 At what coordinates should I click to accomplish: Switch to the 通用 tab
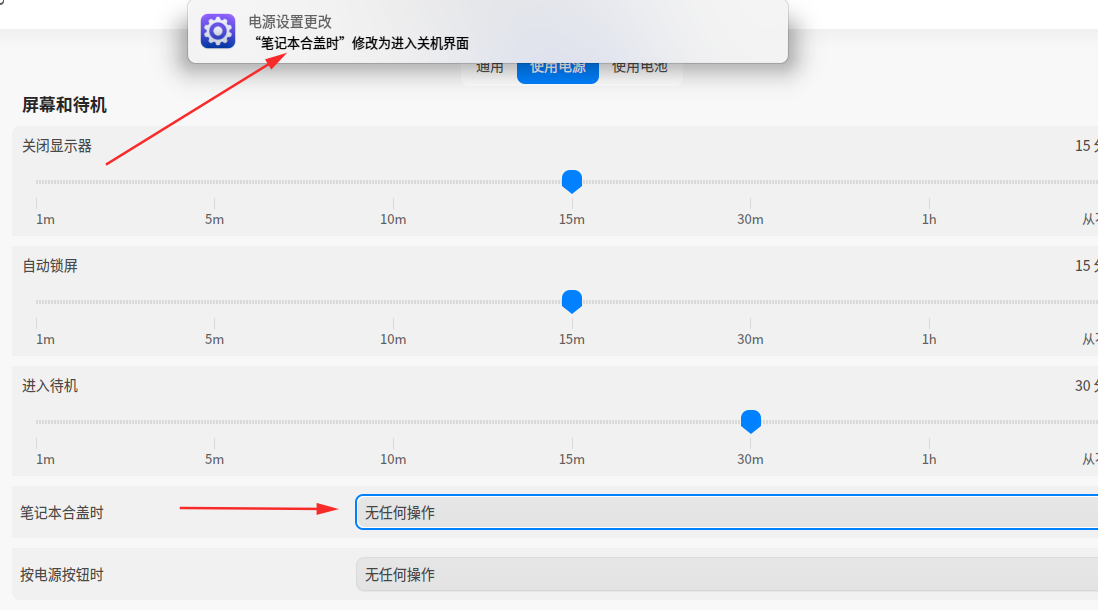point(489,68)
